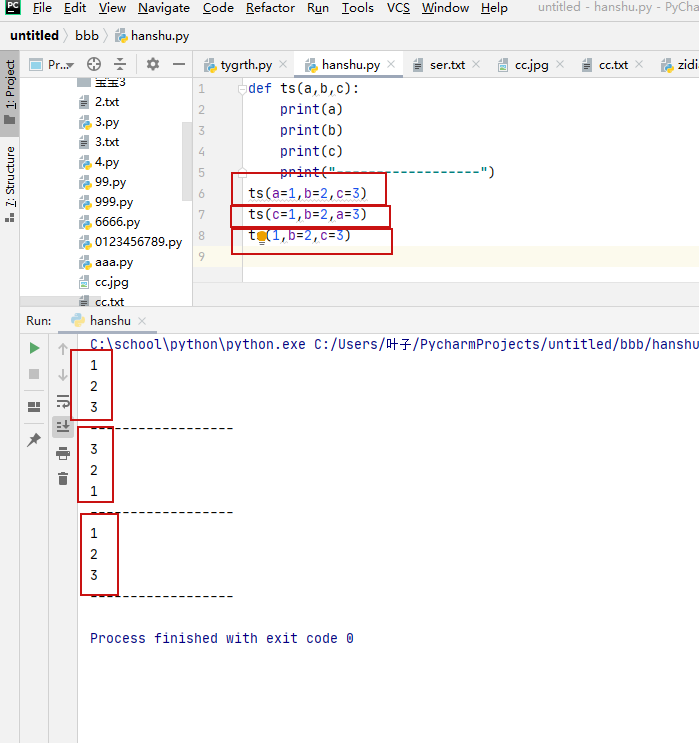Click the hanshu.py breadcrumb
Viewport: 699px width, 743px height.
[152, 36]
